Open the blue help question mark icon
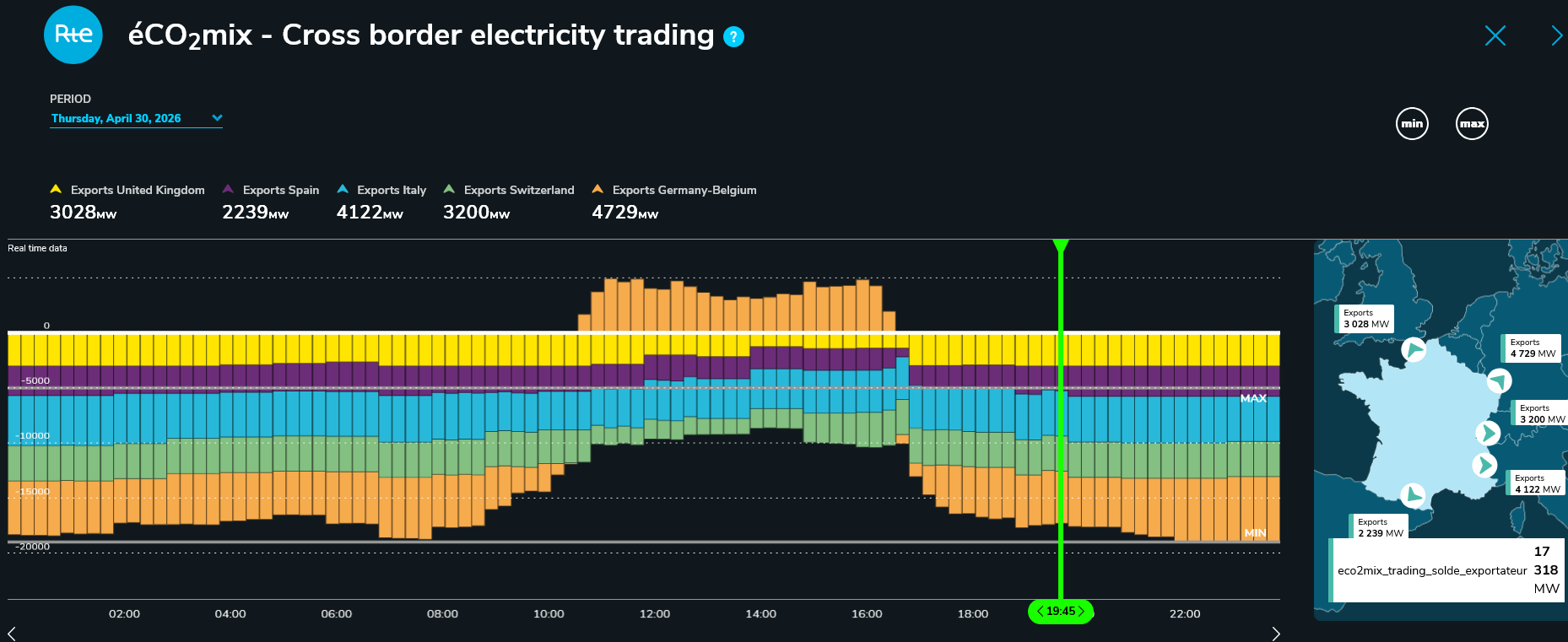Screen dimensions: 1568x642 click(x=734, y=36)
